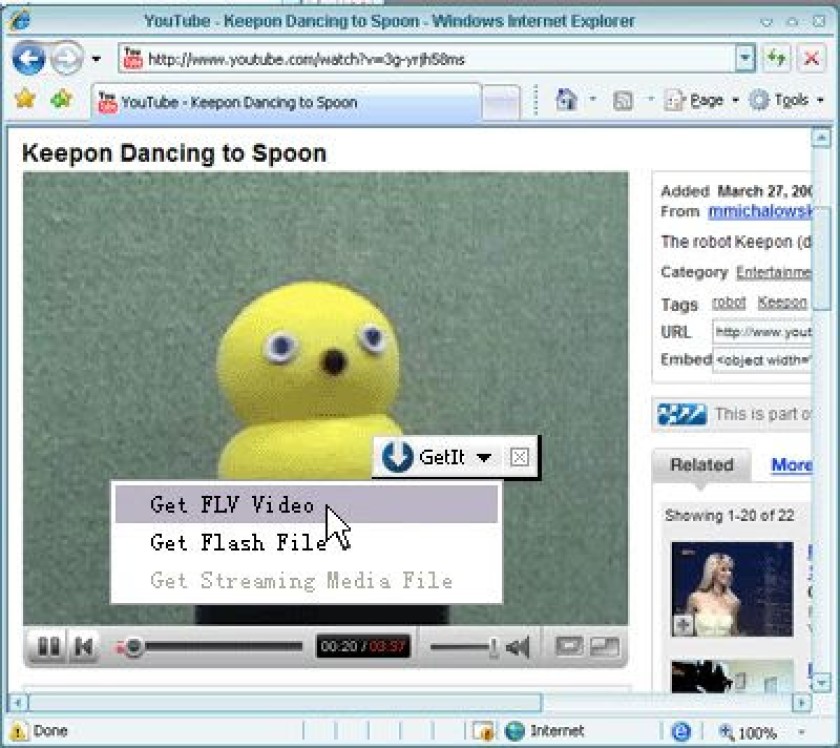Click the vertical scrollbar down arrow
840x748 pixels.
821,683
